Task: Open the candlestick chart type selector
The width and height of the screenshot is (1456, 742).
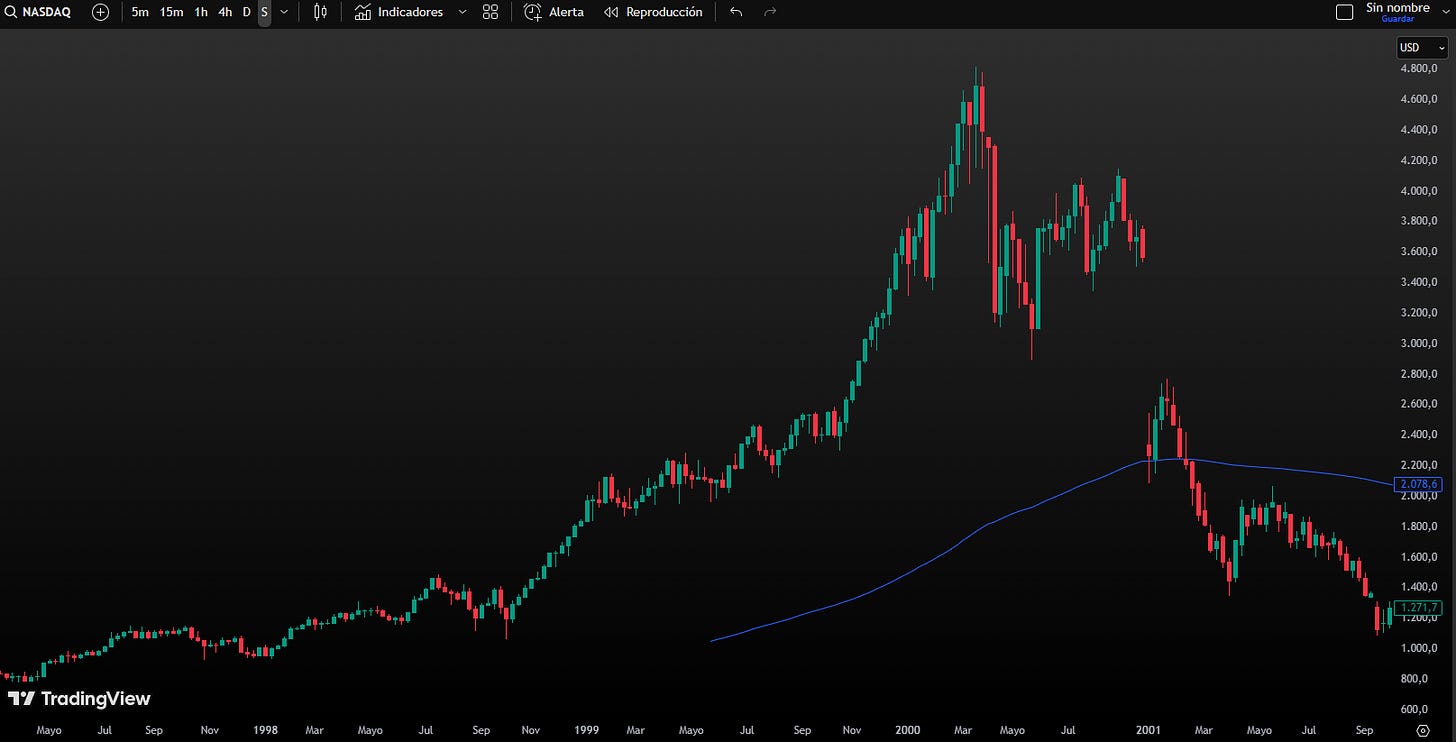Action: (320, 12)
